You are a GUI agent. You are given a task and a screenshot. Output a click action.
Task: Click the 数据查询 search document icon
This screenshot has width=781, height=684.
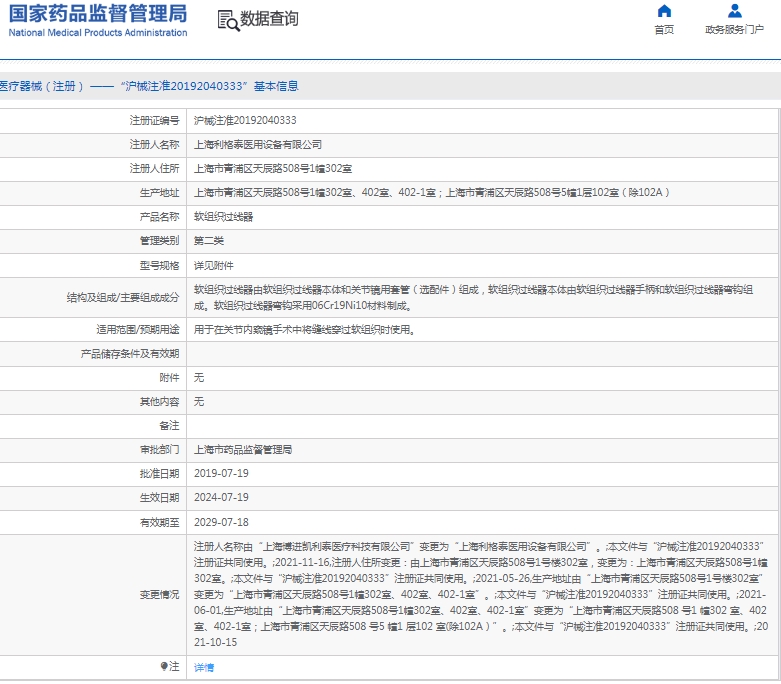[x=228, y=20]
